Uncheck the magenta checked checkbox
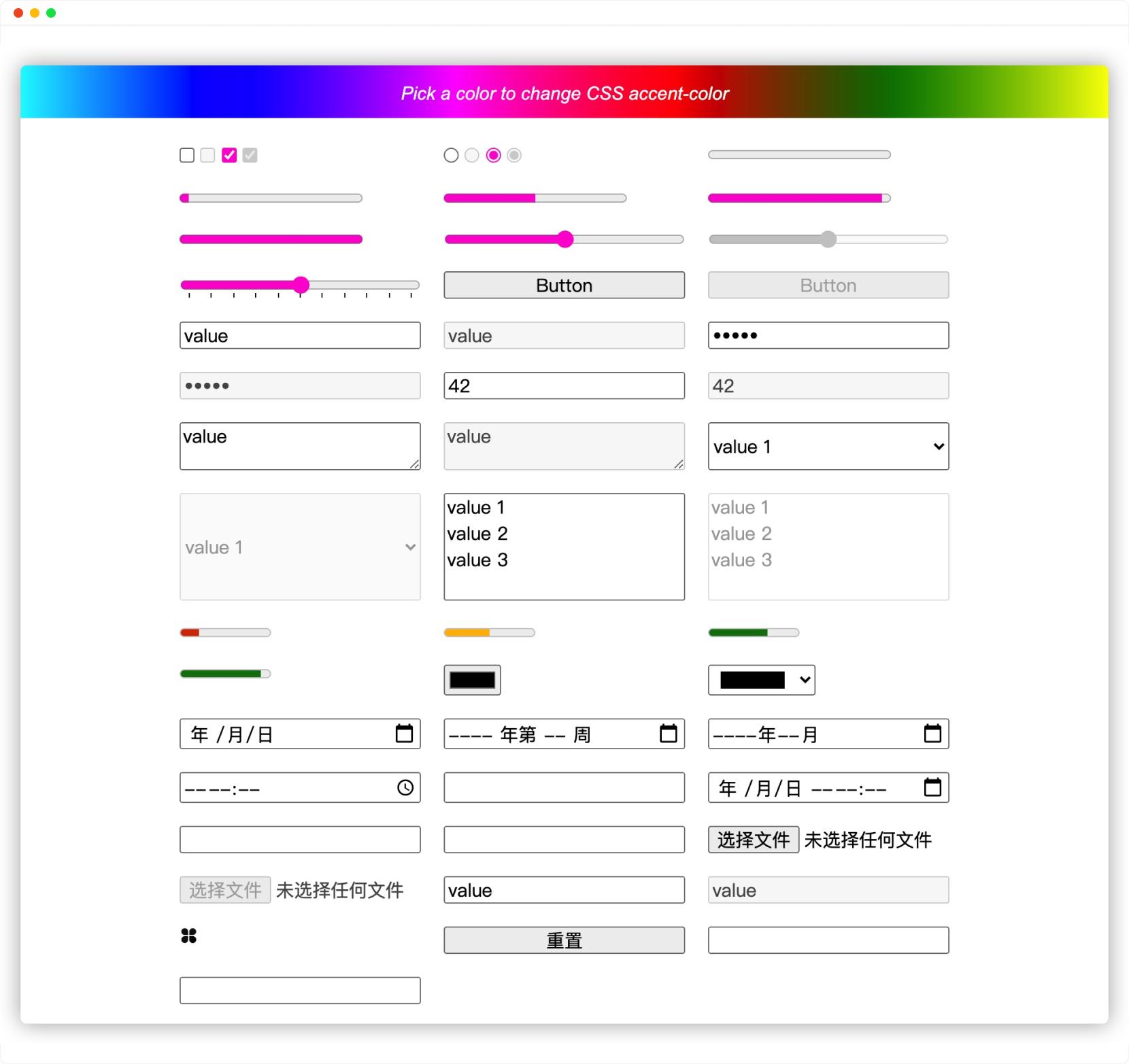The image size is (1129, 1064). [229, 155]
